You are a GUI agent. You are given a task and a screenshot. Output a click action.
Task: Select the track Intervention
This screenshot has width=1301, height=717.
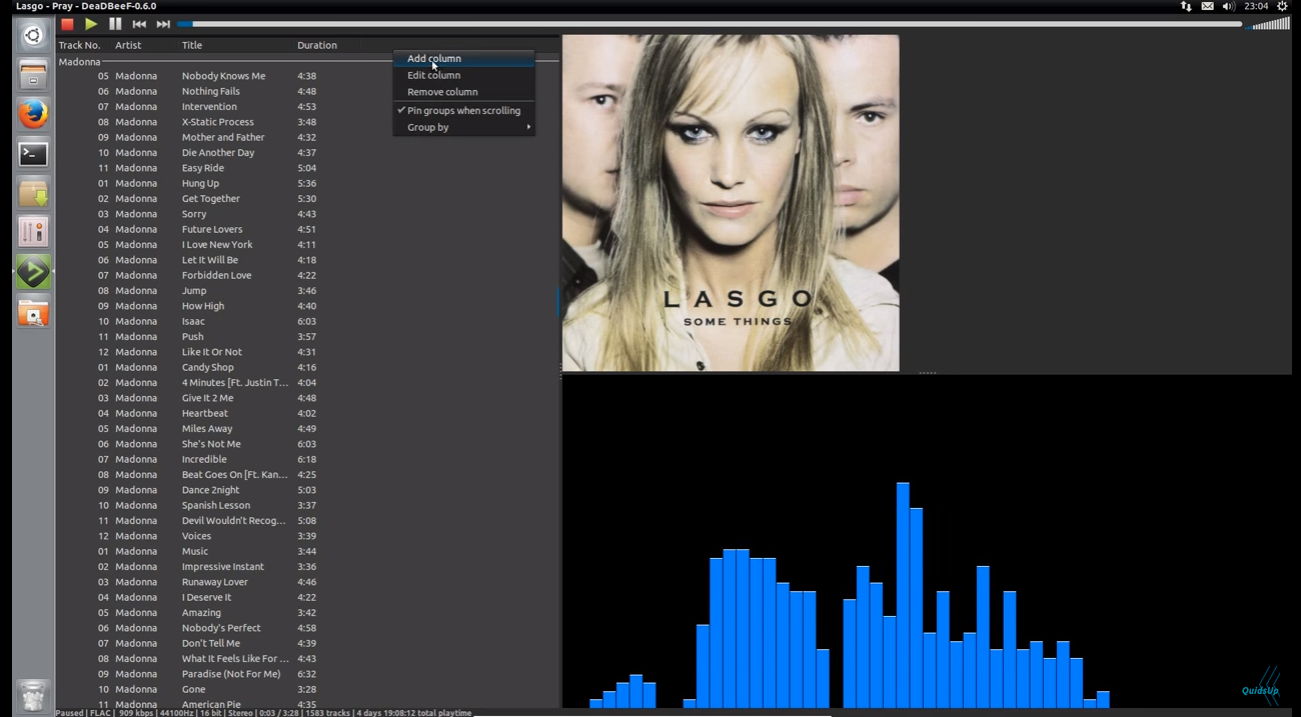[x=307, y=106]
